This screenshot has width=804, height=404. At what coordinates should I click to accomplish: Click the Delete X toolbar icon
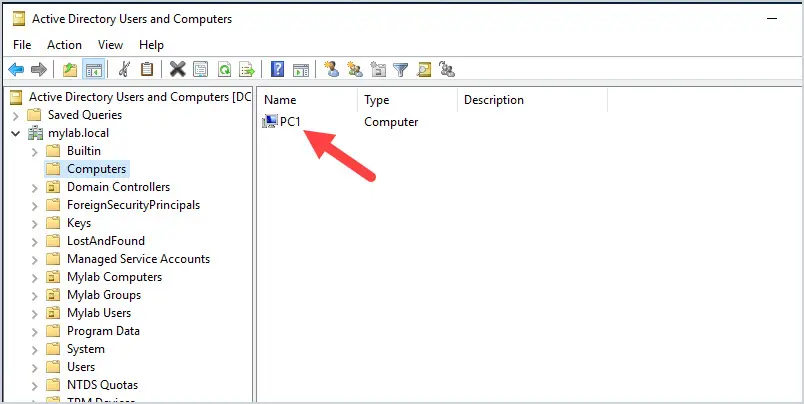pyautogui.click(x=177, y=69)
